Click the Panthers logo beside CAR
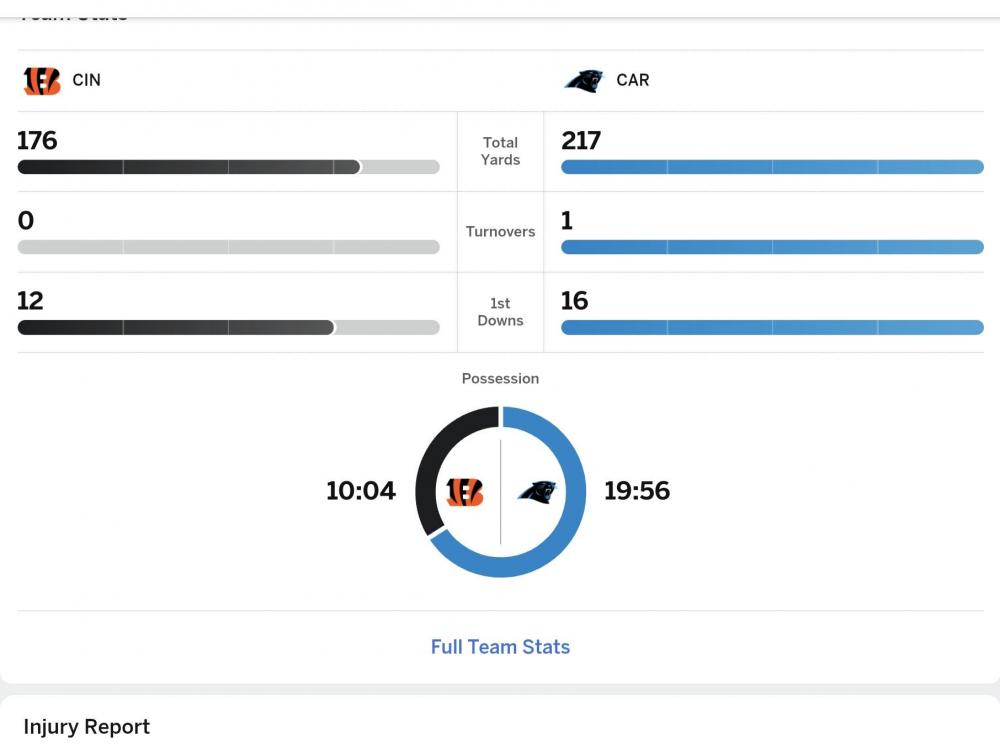The height and width of the screenshot is (752, 1000). click(584, 81)
